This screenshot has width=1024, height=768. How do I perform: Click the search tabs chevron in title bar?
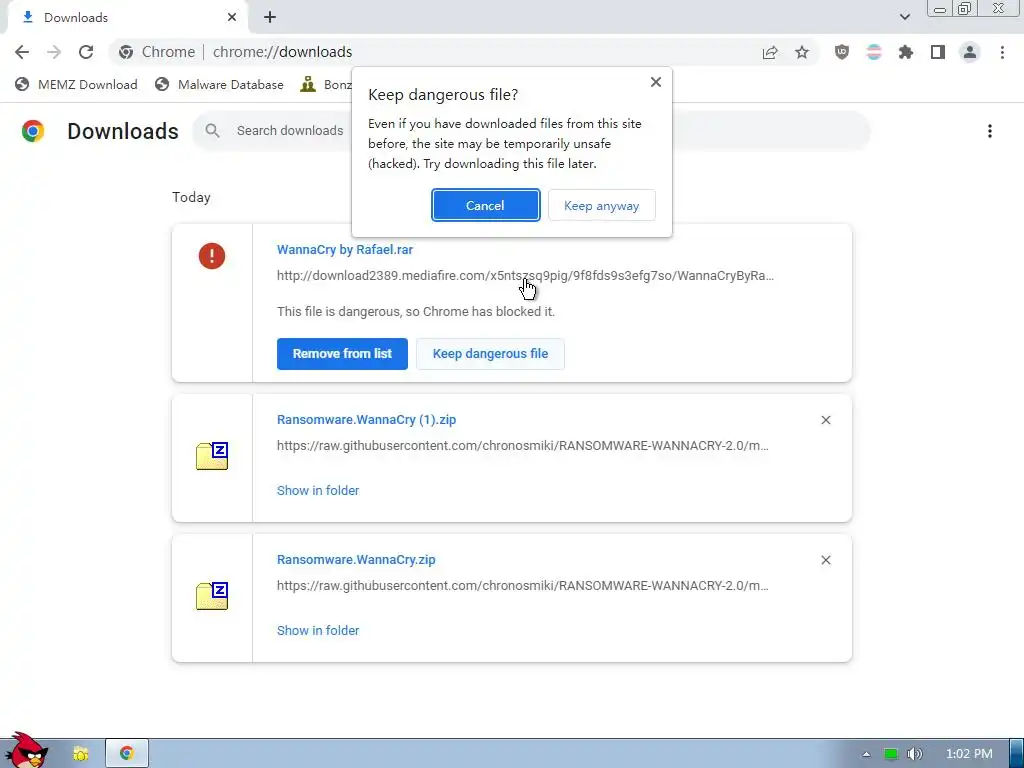point(904,17)
